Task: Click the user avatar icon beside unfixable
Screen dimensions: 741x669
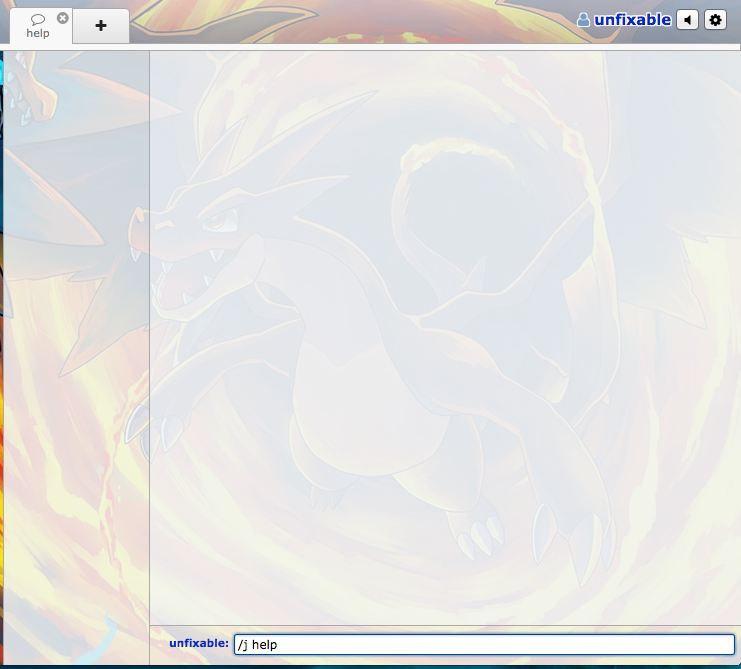Action: 584,20
